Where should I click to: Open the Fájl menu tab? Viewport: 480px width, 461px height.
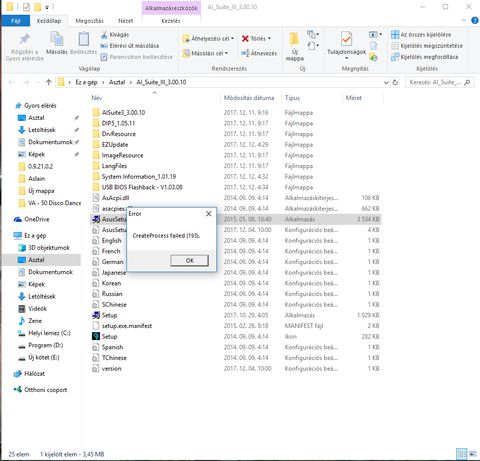tap(16, 21)
